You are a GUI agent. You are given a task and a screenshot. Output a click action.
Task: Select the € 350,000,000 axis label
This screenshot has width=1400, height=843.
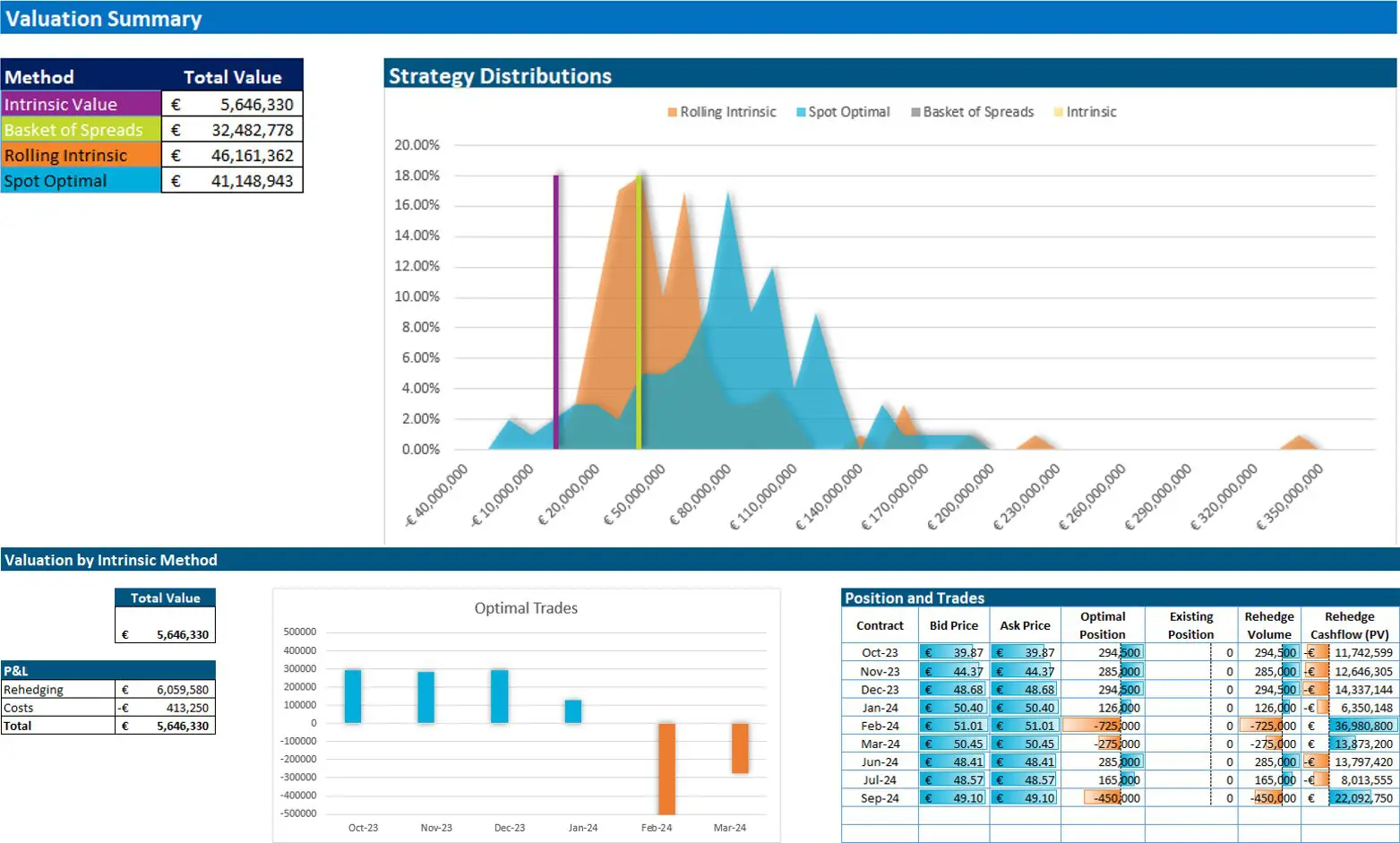(1290, 497)
